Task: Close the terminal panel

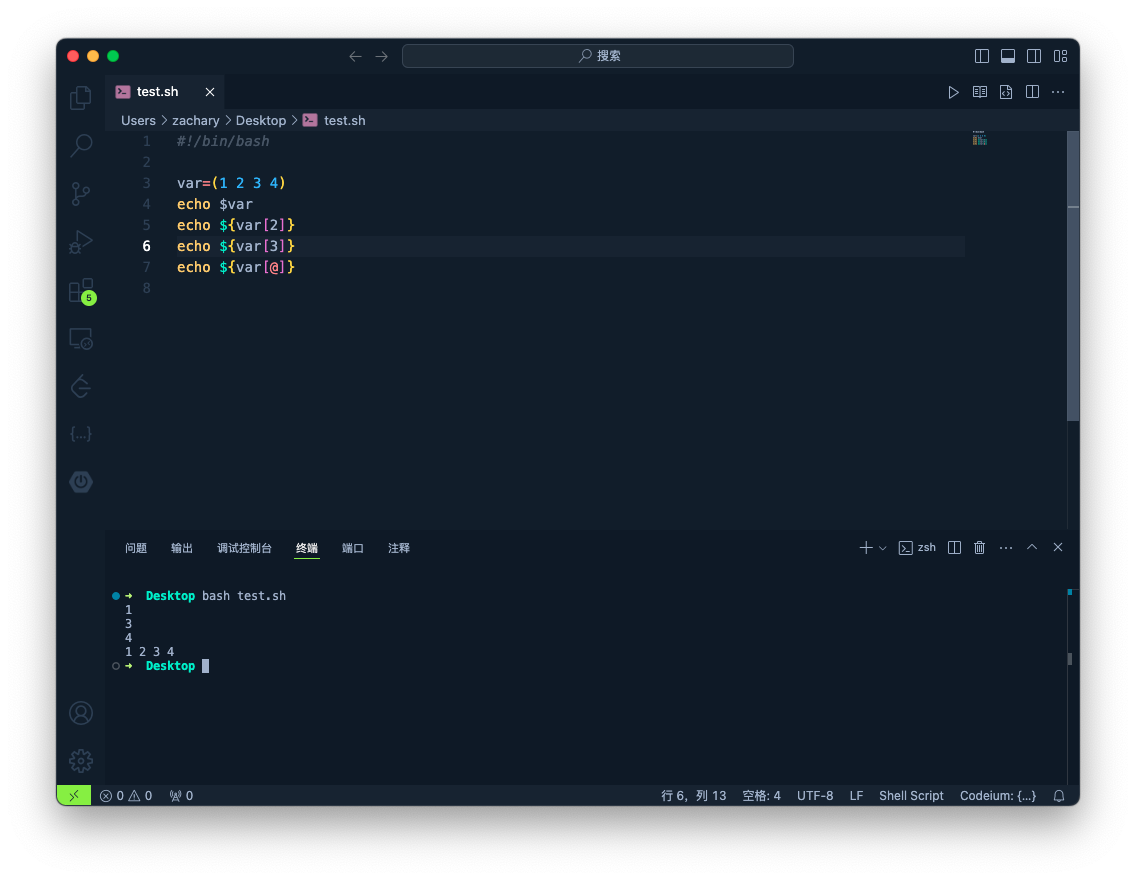Action: [1058, 548]
